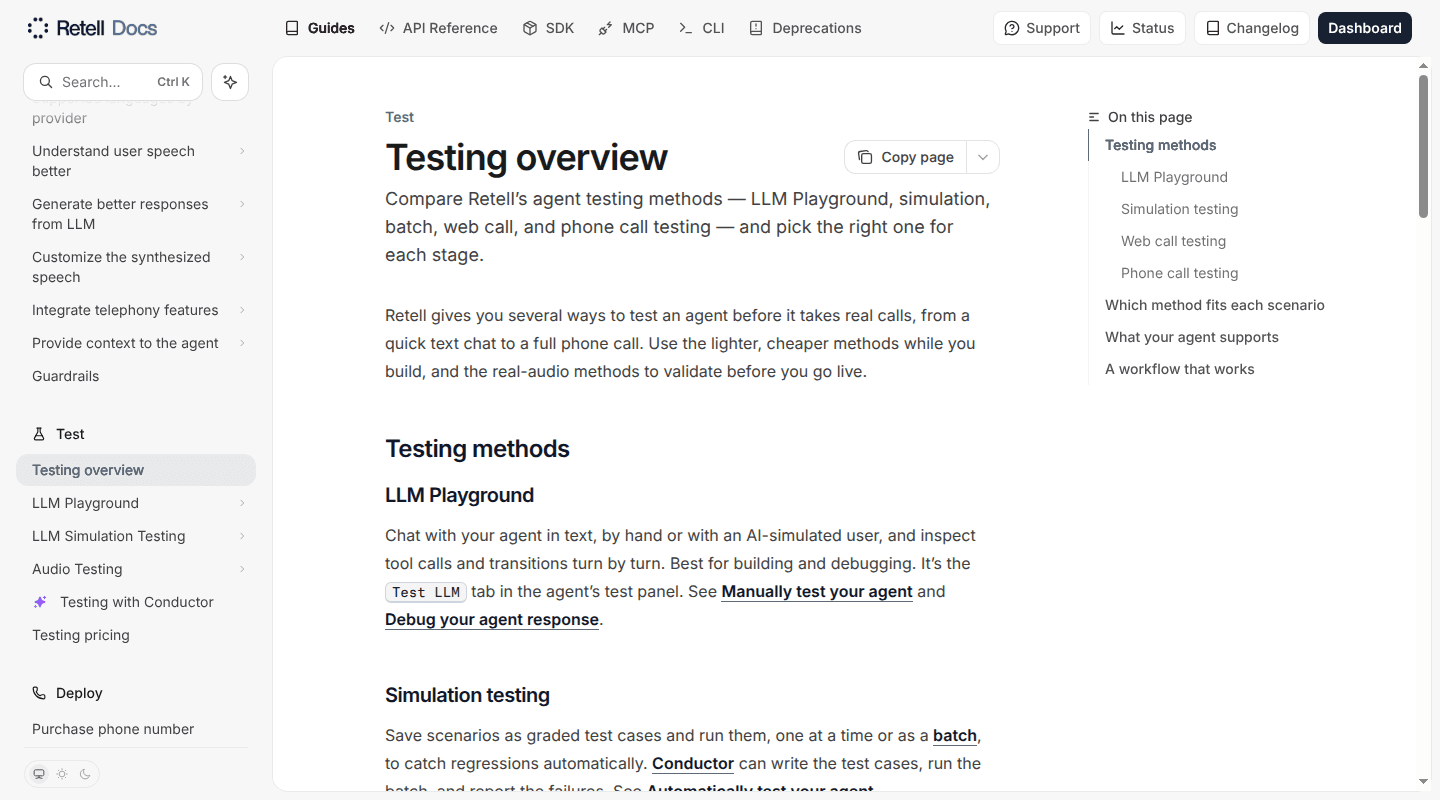Click the Deprecations icon
This screenshot has width=1440, height=800.
[756, 28]
